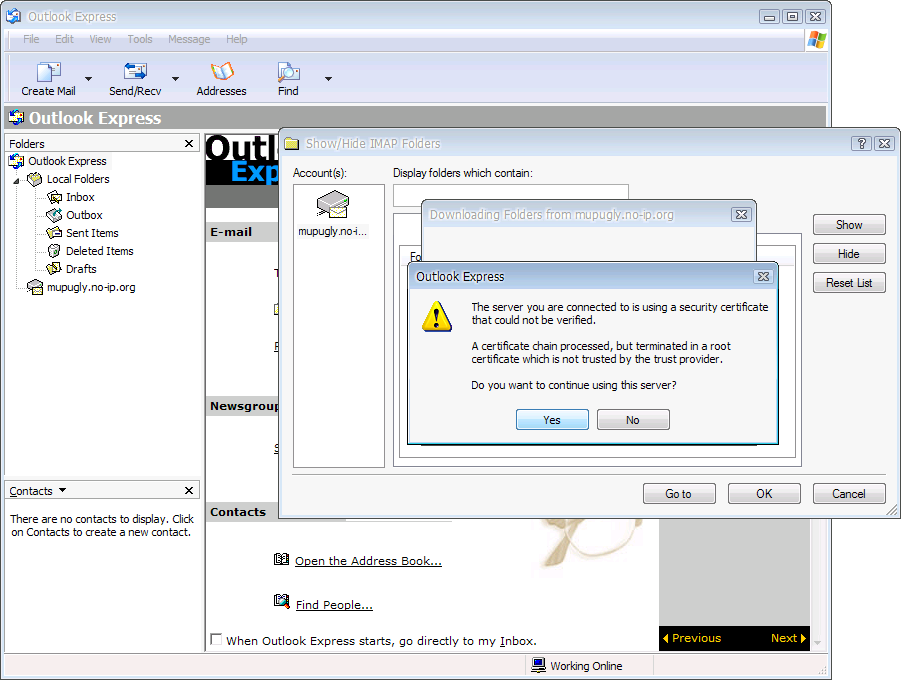This screenshot has height=680, width=901.
Task: Click the Open the Address Book link
Action: [x=368, y=561]
